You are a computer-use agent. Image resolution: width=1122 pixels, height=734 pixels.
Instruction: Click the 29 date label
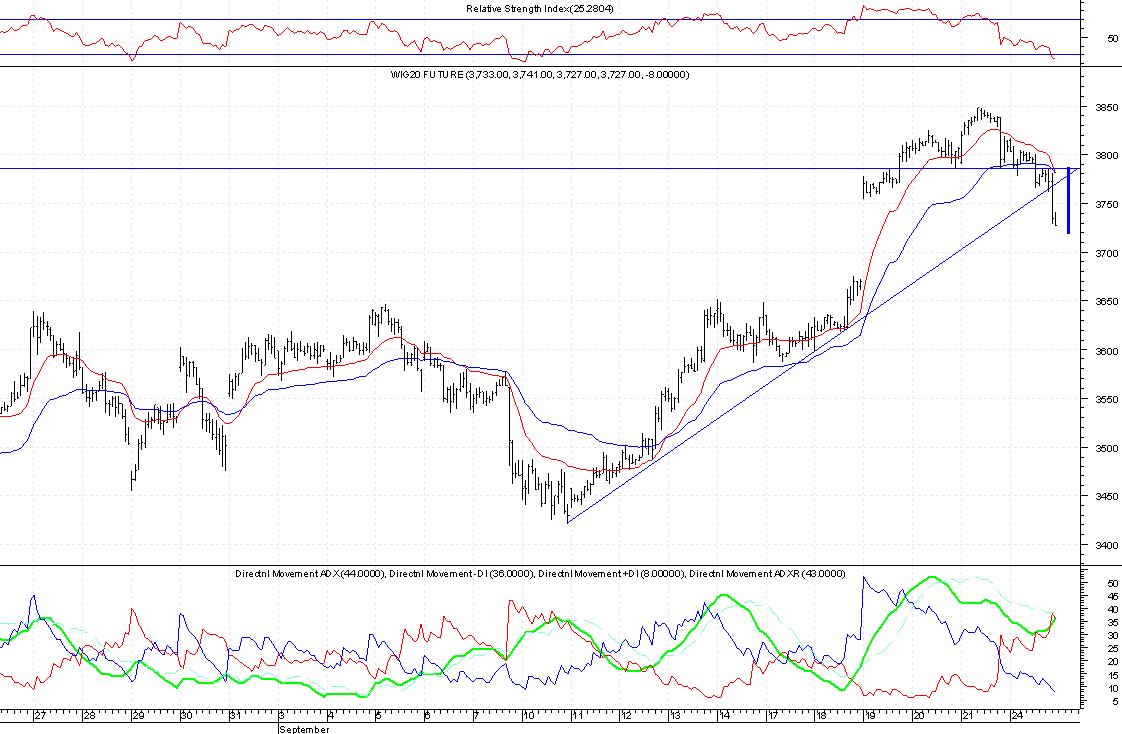(138, 715)
